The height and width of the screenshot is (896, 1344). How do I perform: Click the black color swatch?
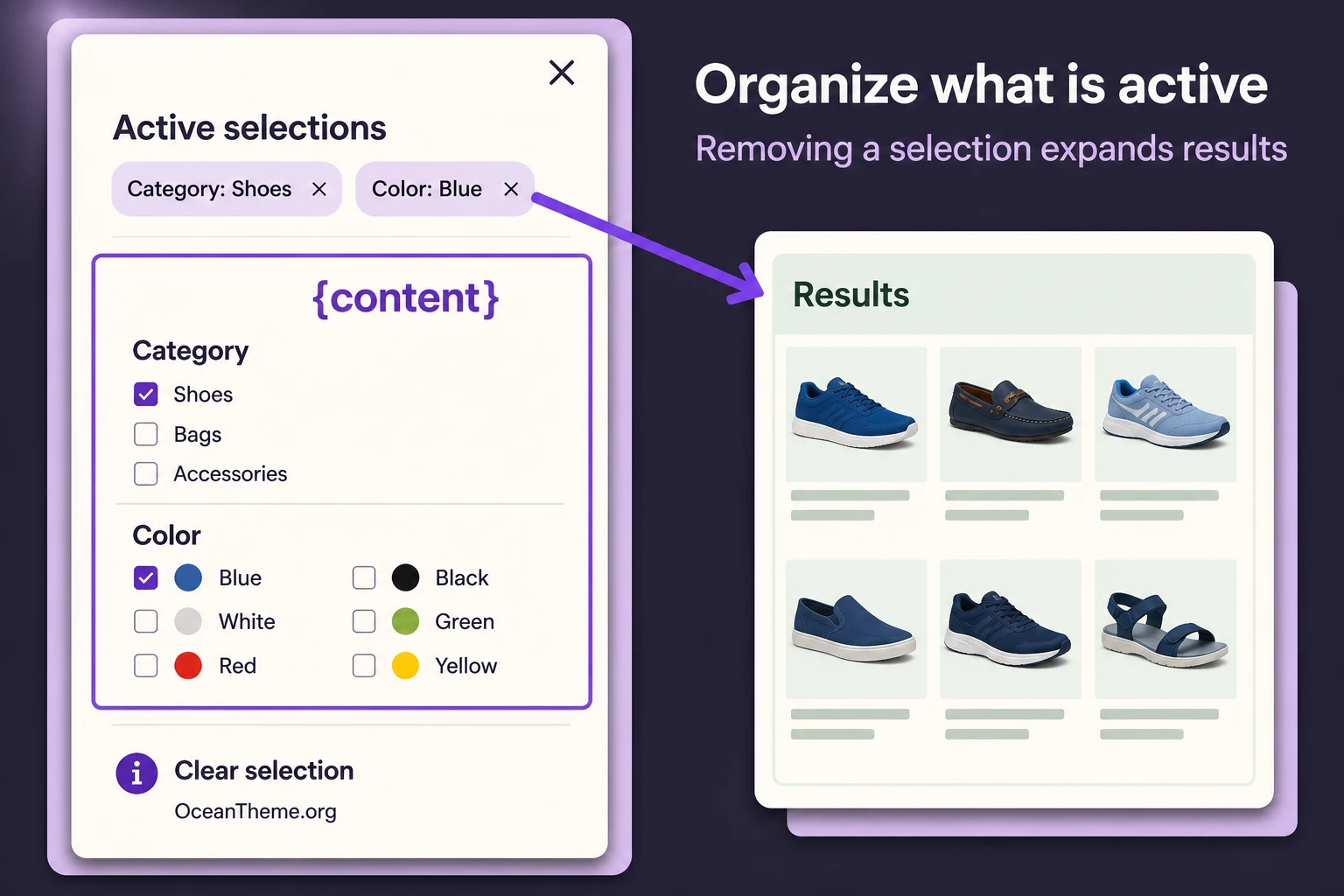405,577
